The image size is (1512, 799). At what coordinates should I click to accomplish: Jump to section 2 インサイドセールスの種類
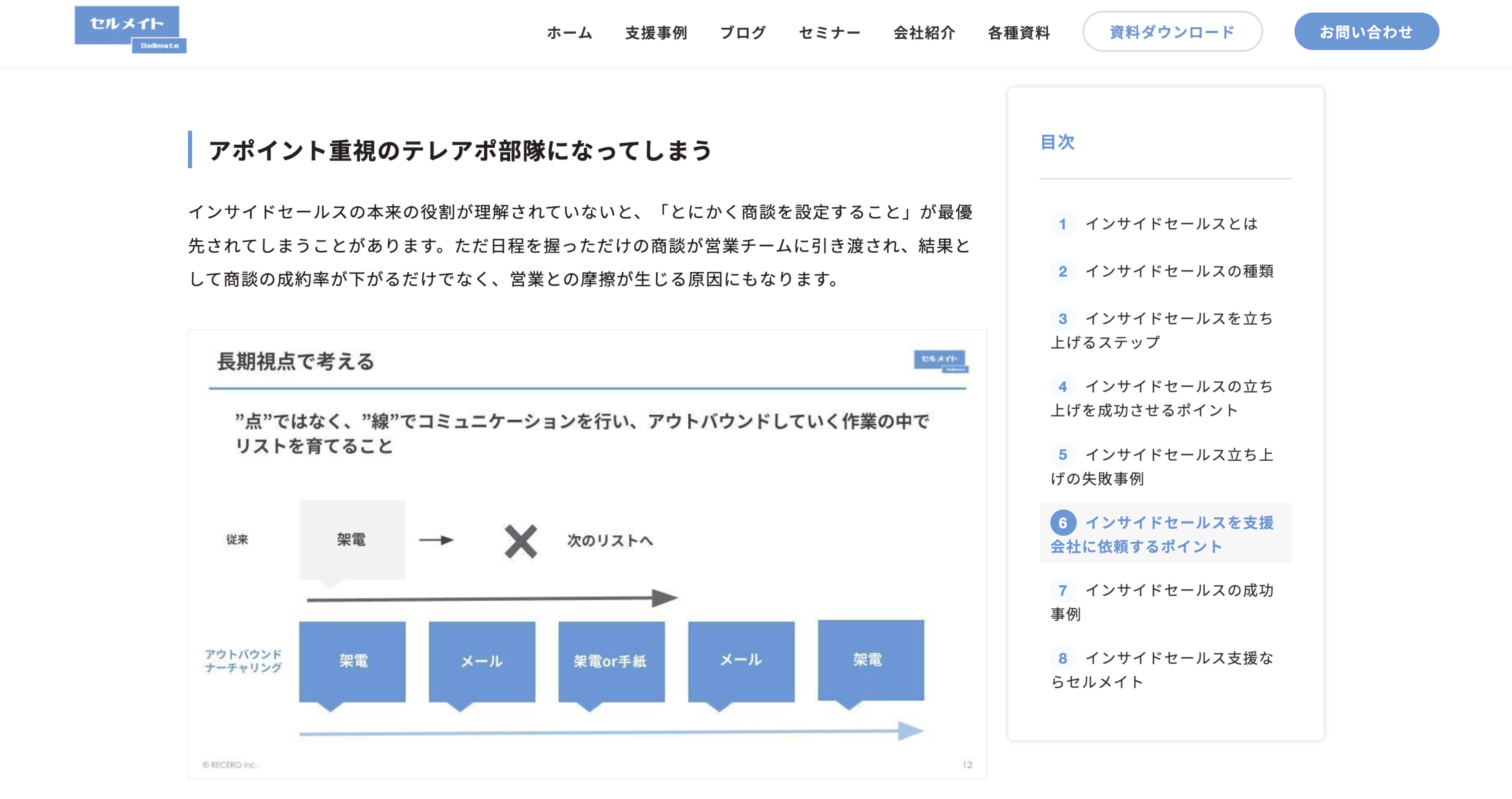[1178, 271]
